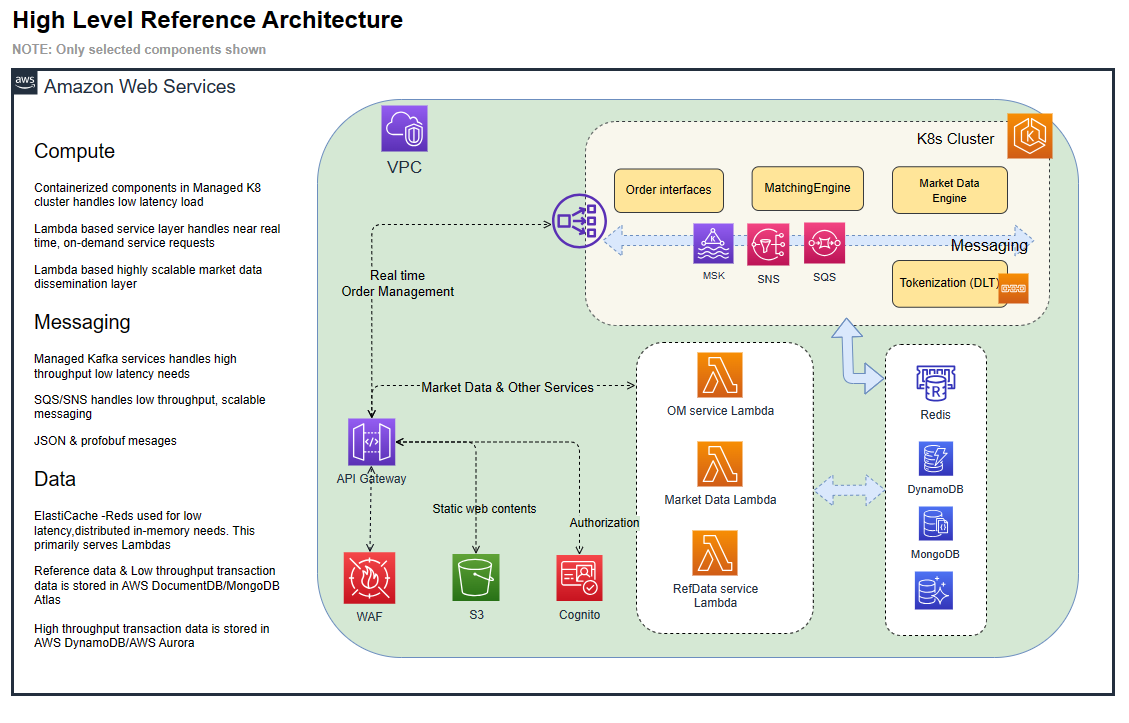Click the AWS logo icon
This screenshot has width=1129, height=723.
[25, 82]
